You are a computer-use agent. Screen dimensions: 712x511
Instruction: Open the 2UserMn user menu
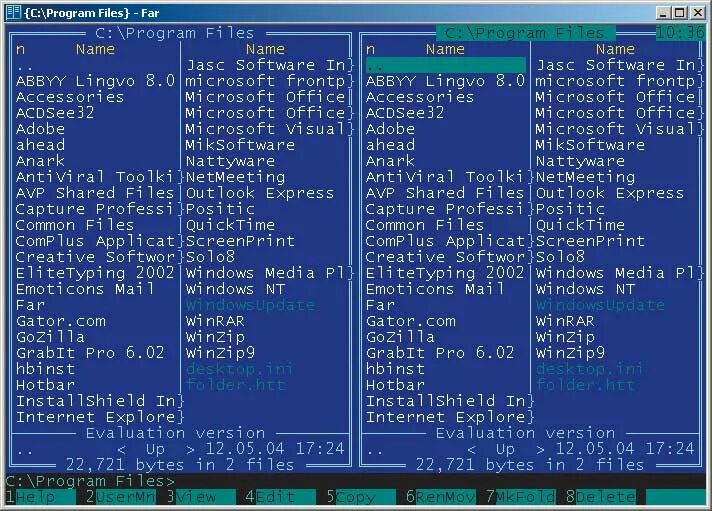pyautogui.click(x=120, y=497)
